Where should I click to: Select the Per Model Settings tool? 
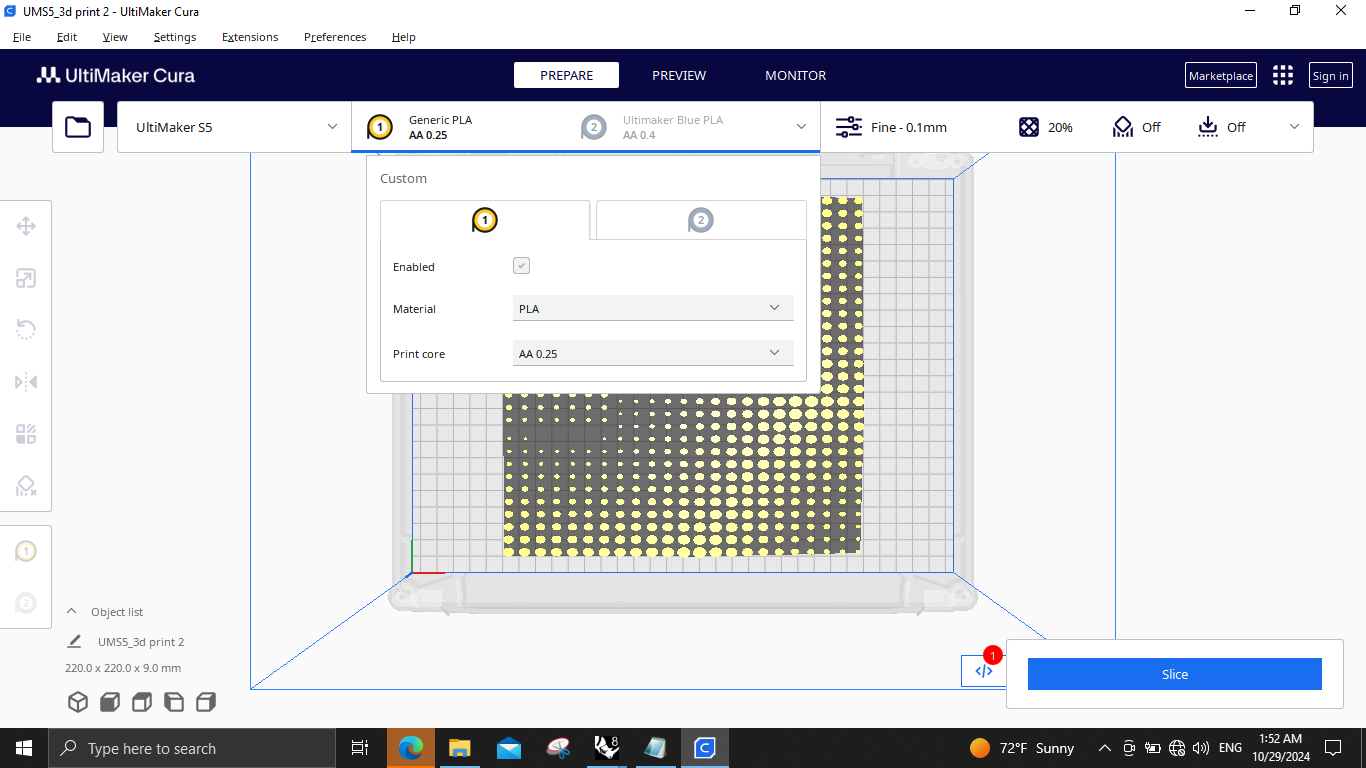tap(26, 434)
